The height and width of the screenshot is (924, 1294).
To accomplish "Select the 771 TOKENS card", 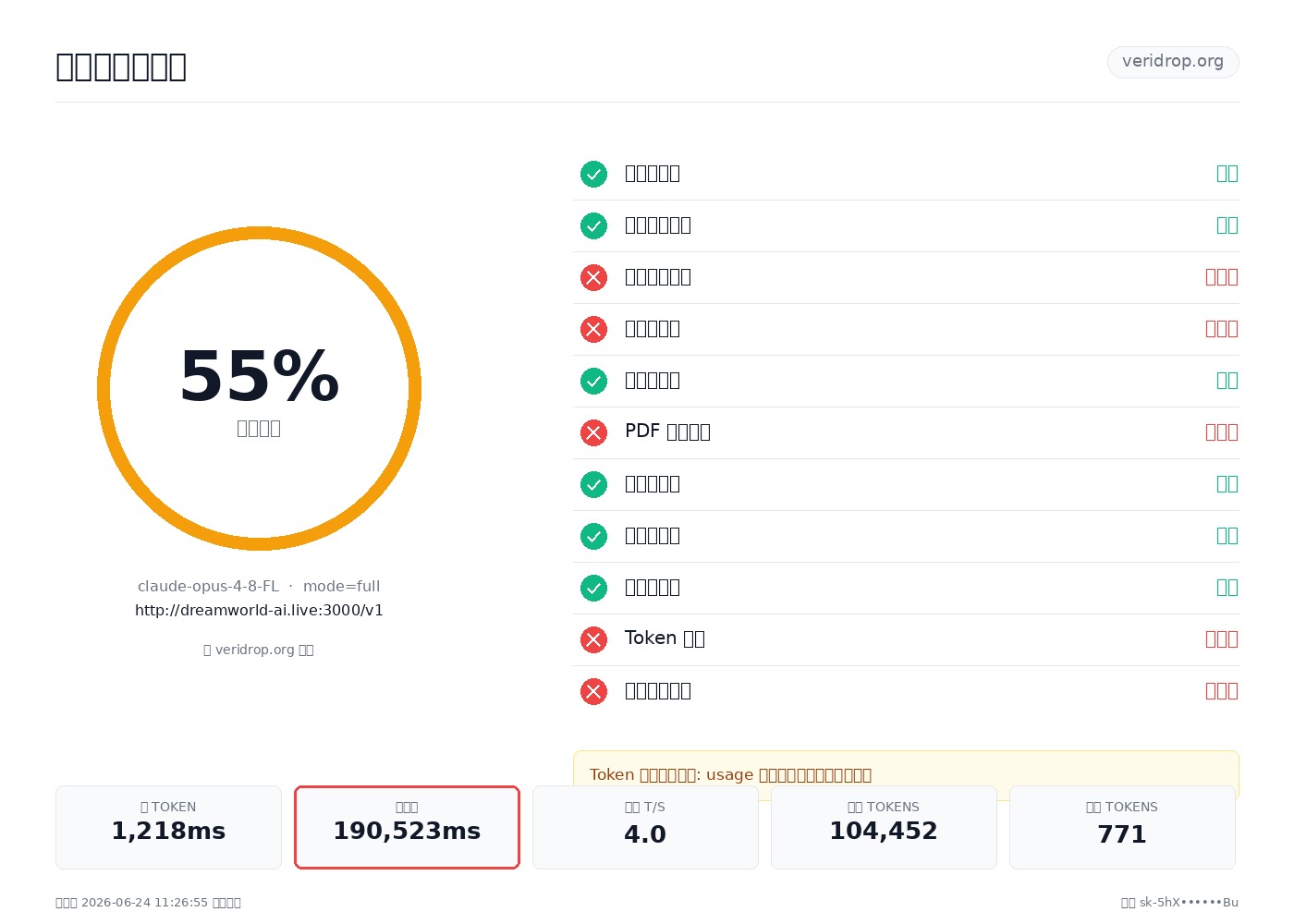I will [x=1122, y=827].
